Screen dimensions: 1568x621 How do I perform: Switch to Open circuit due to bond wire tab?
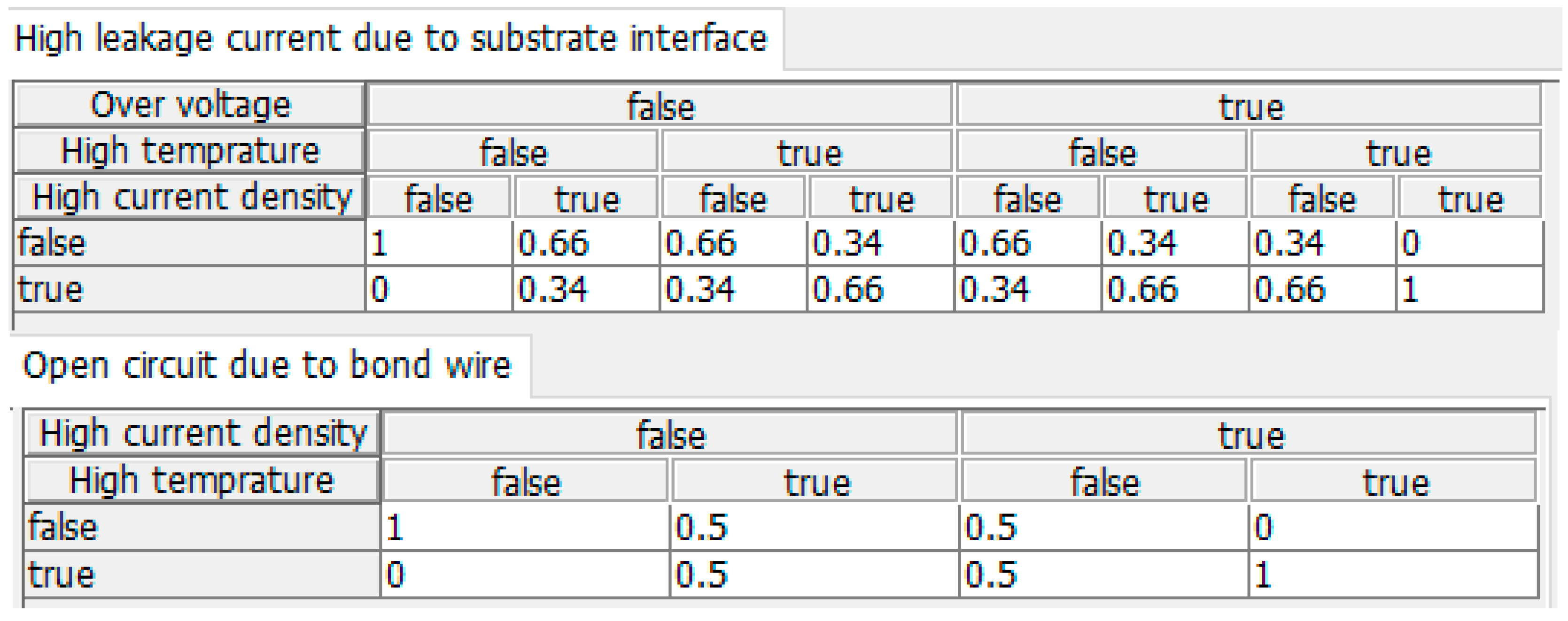click(x=267, y=366)
